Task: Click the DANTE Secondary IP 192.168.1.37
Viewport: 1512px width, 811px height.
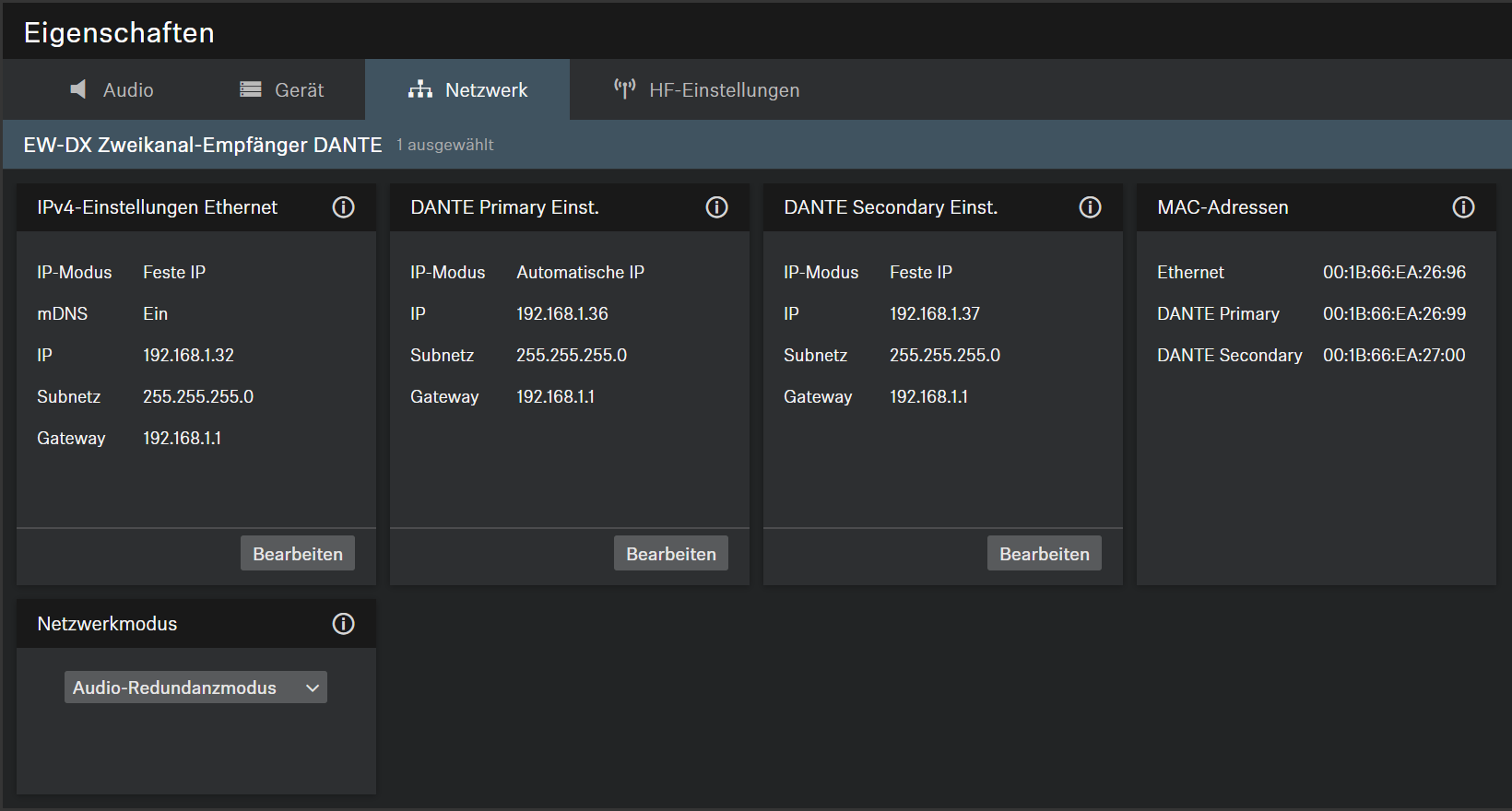Action: pos(934,314)
